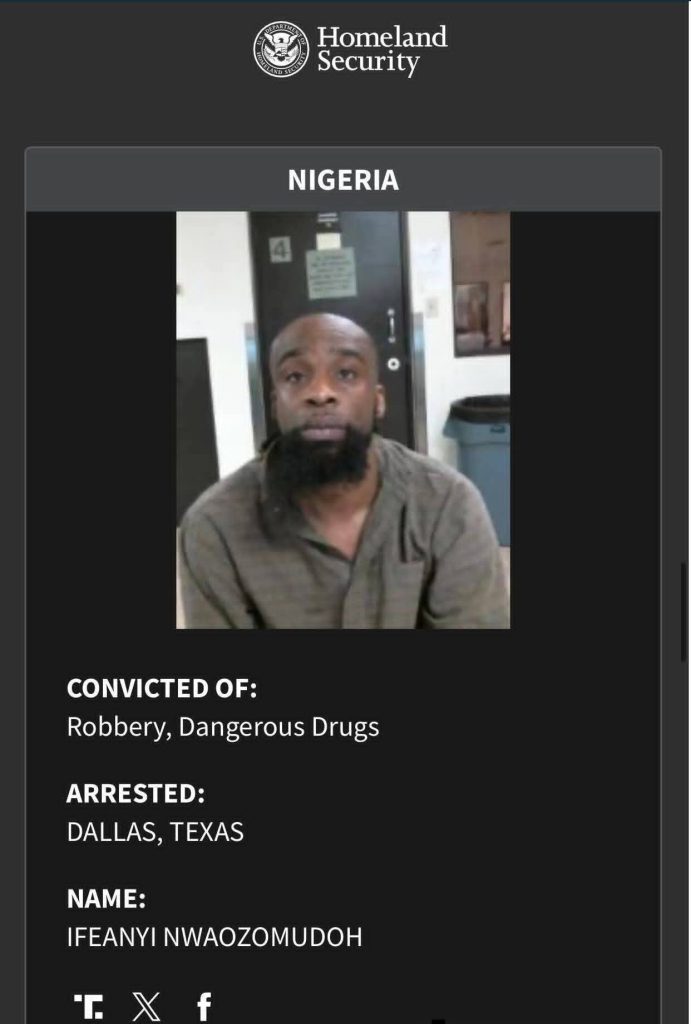Click the word Security in the header
The image size is (691, 1024).
(368, 63)
